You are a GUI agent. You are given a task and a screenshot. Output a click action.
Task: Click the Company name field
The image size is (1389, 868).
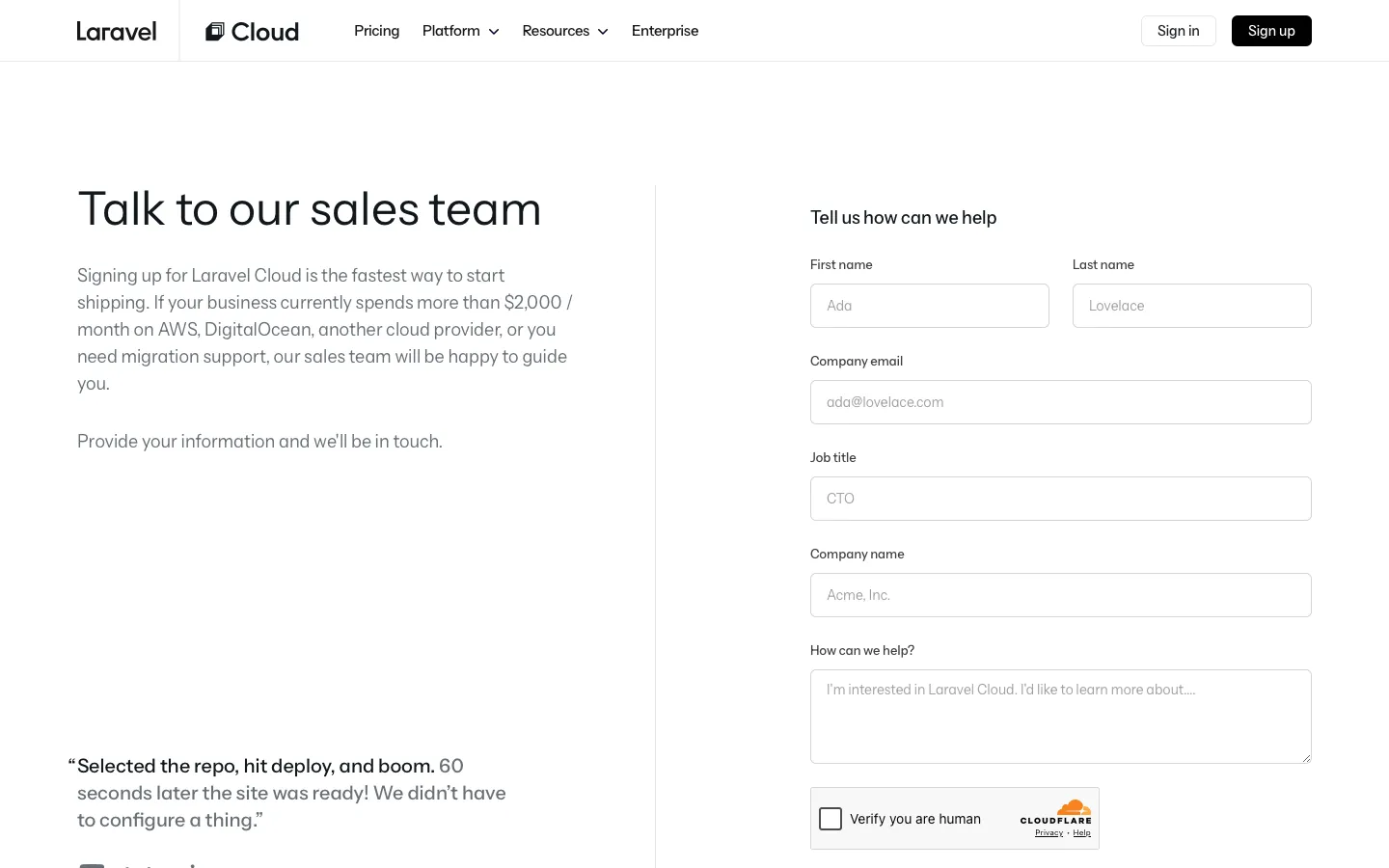click(x=1061, y=595)
